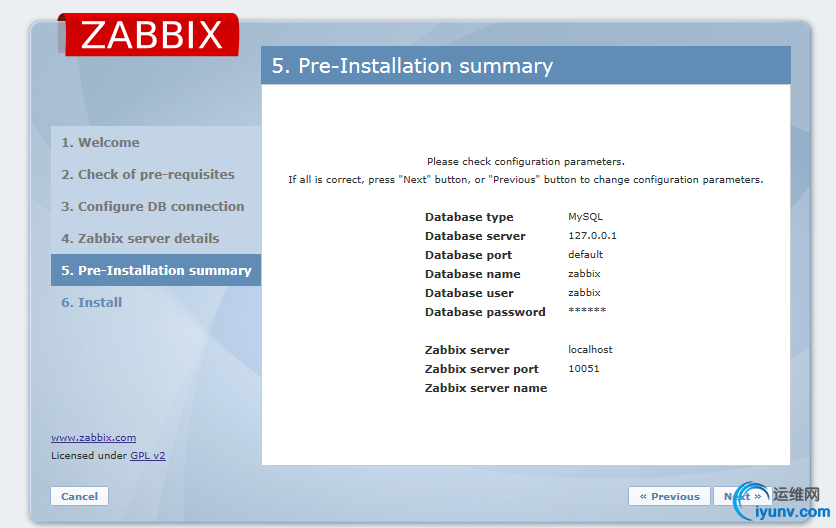Click the Cancel button
The image size is (836, 528).
[79, 496]
